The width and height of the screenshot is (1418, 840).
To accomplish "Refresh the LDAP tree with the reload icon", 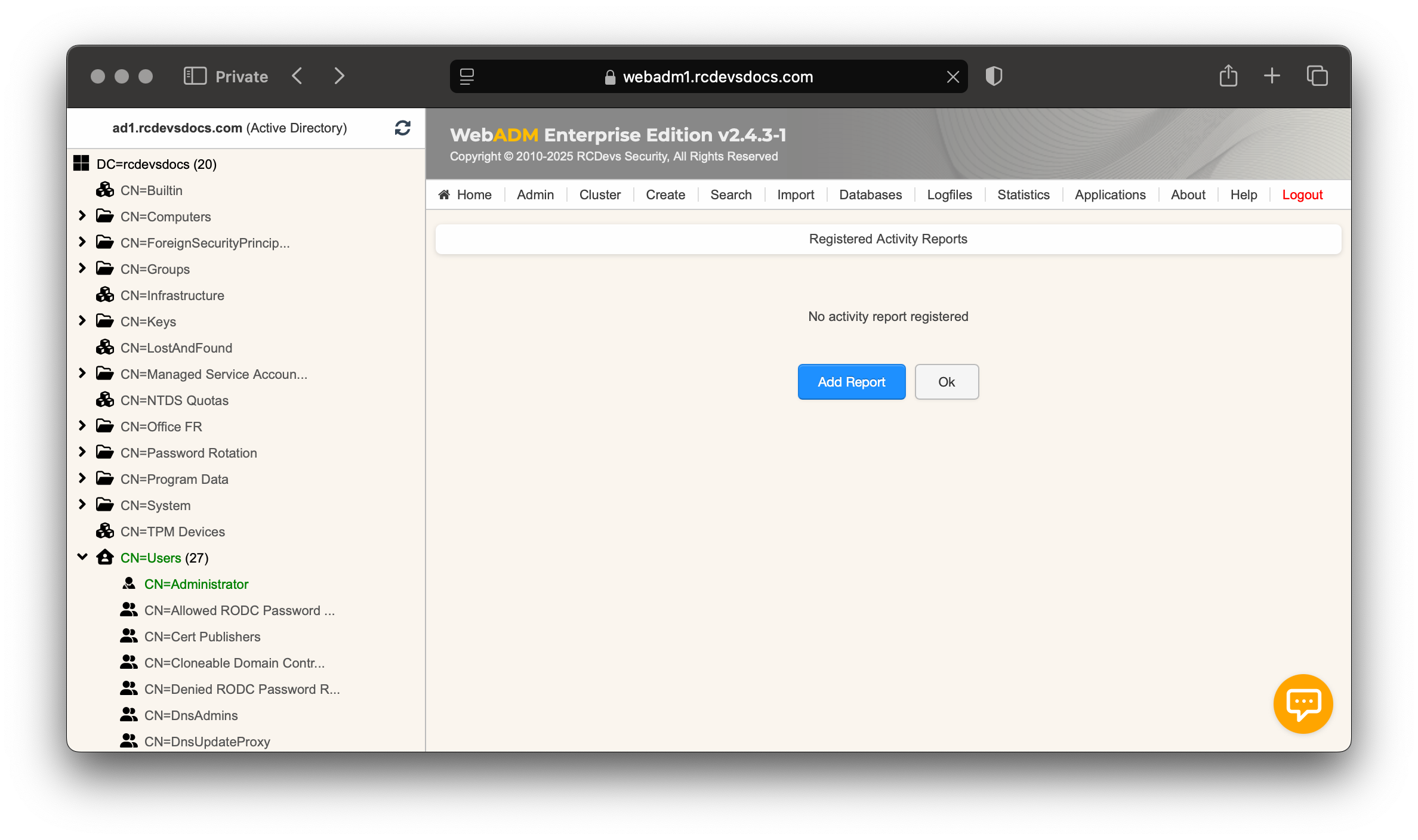I will point(403,128).
